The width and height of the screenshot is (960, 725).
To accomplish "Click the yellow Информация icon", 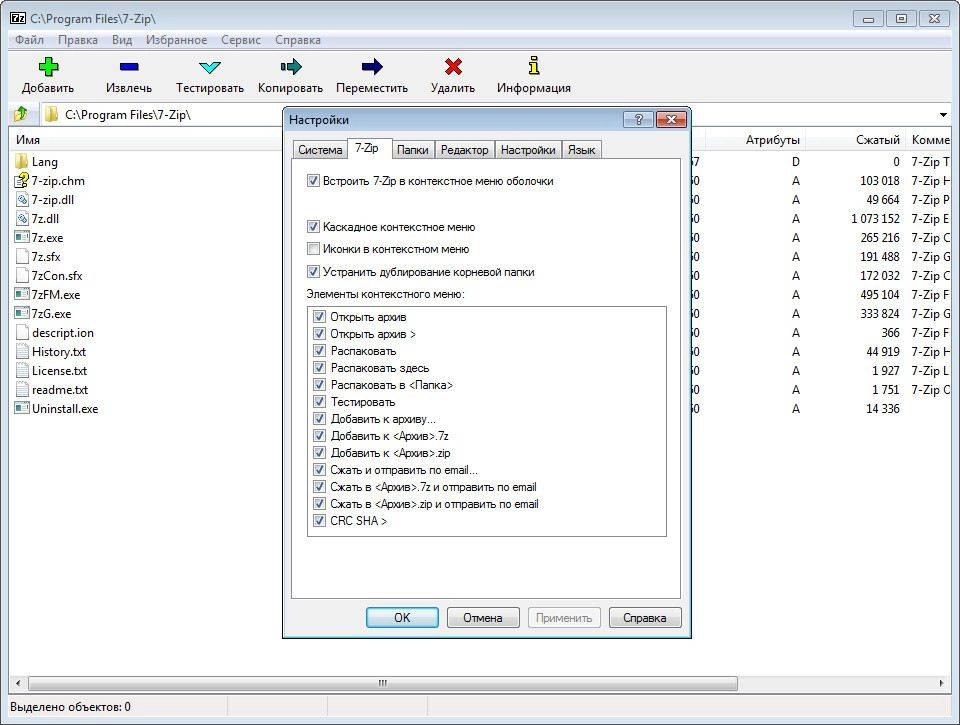I will tap(534, 66).
